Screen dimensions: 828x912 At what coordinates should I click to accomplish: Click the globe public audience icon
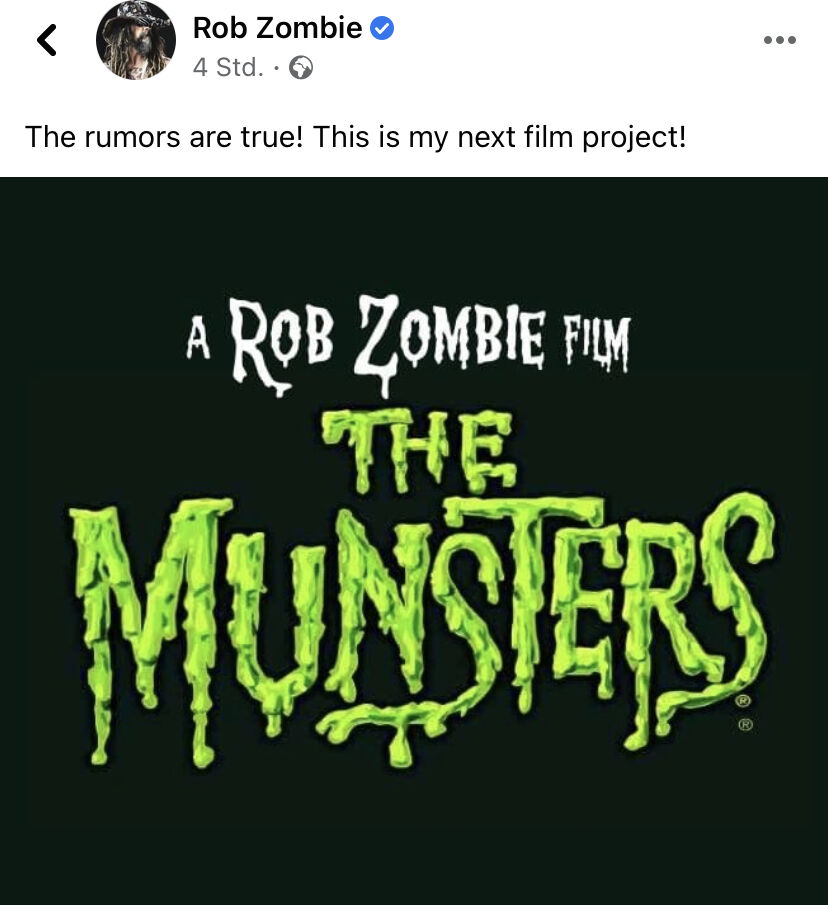coord(301,68)
